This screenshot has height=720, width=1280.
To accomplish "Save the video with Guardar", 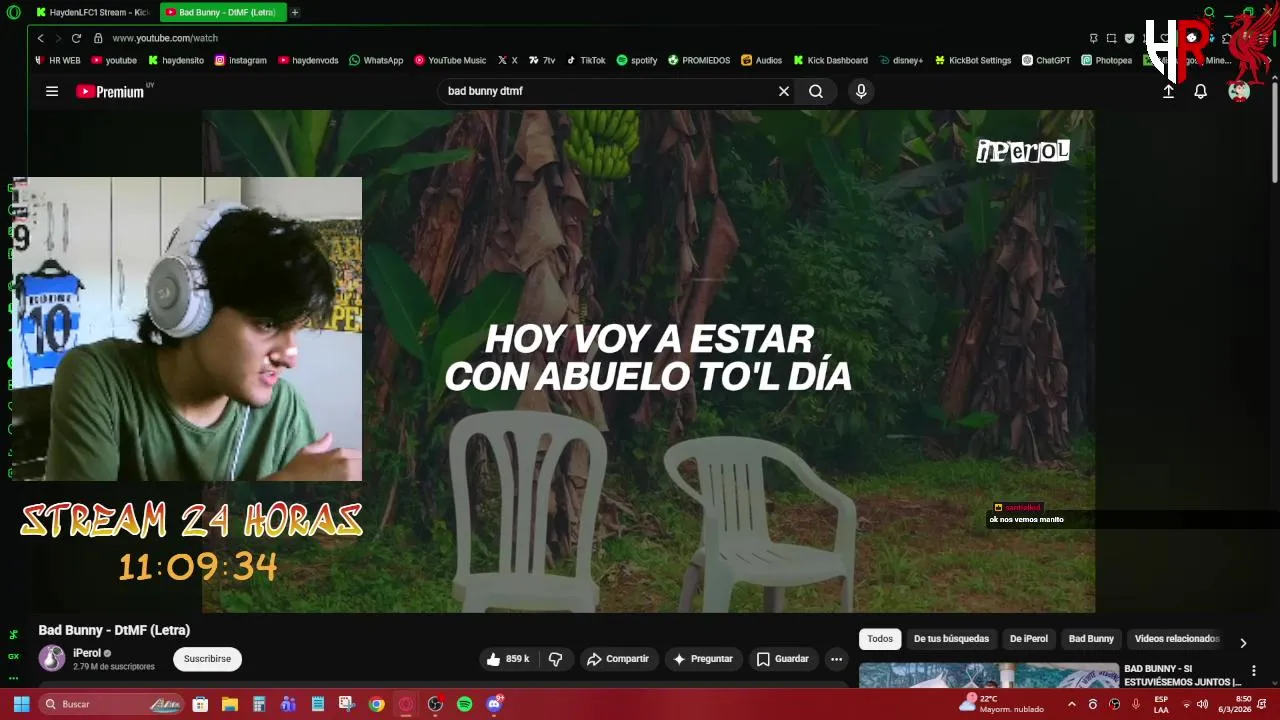I will (782, 659).
